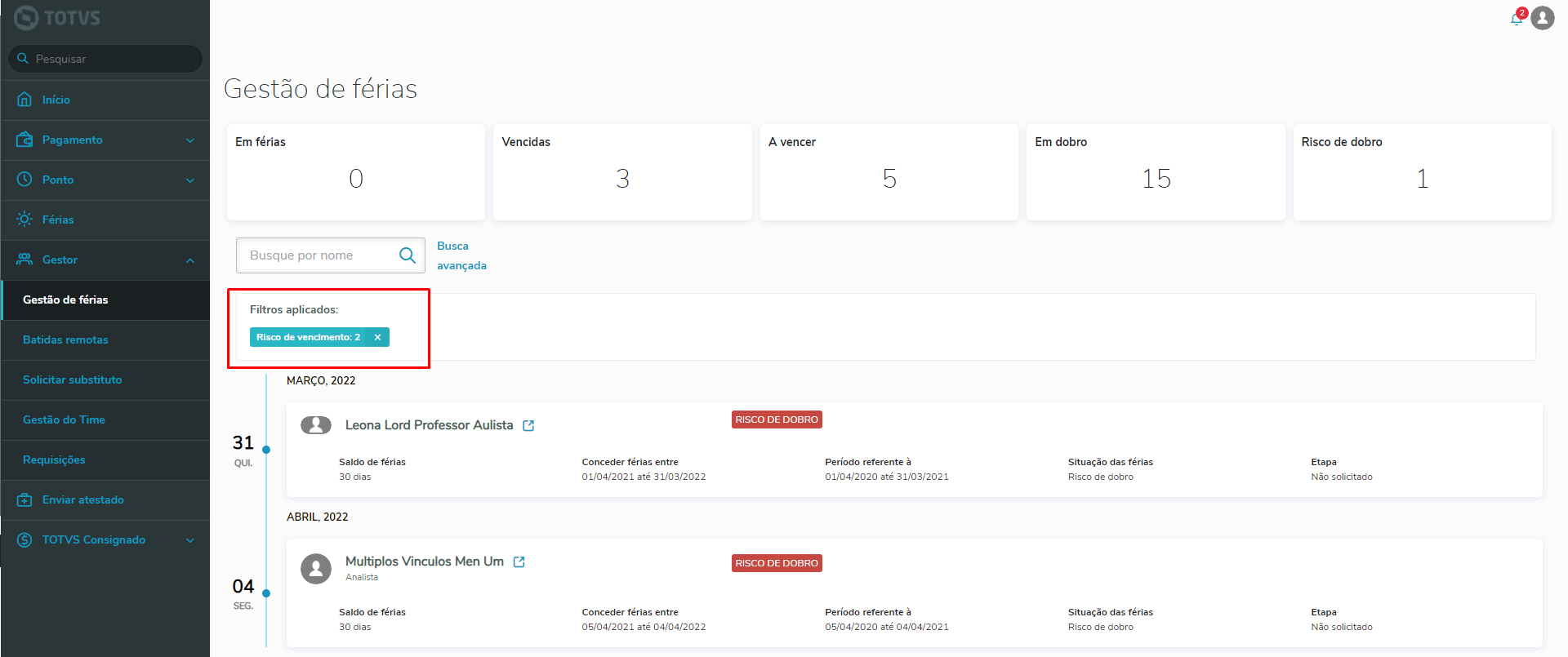
Task: Click RISCO DE DOBRO badge for Leona Lord
Action: tap(777, 420)
